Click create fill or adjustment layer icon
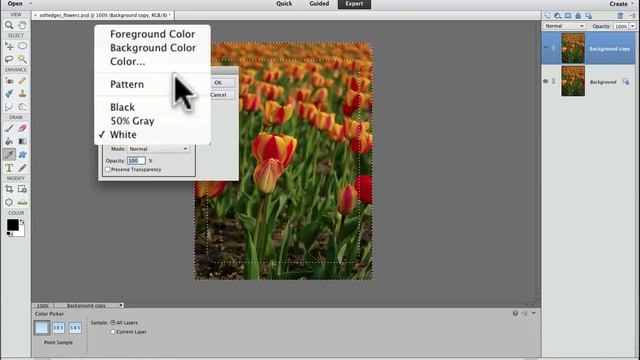 coord(558,16)
